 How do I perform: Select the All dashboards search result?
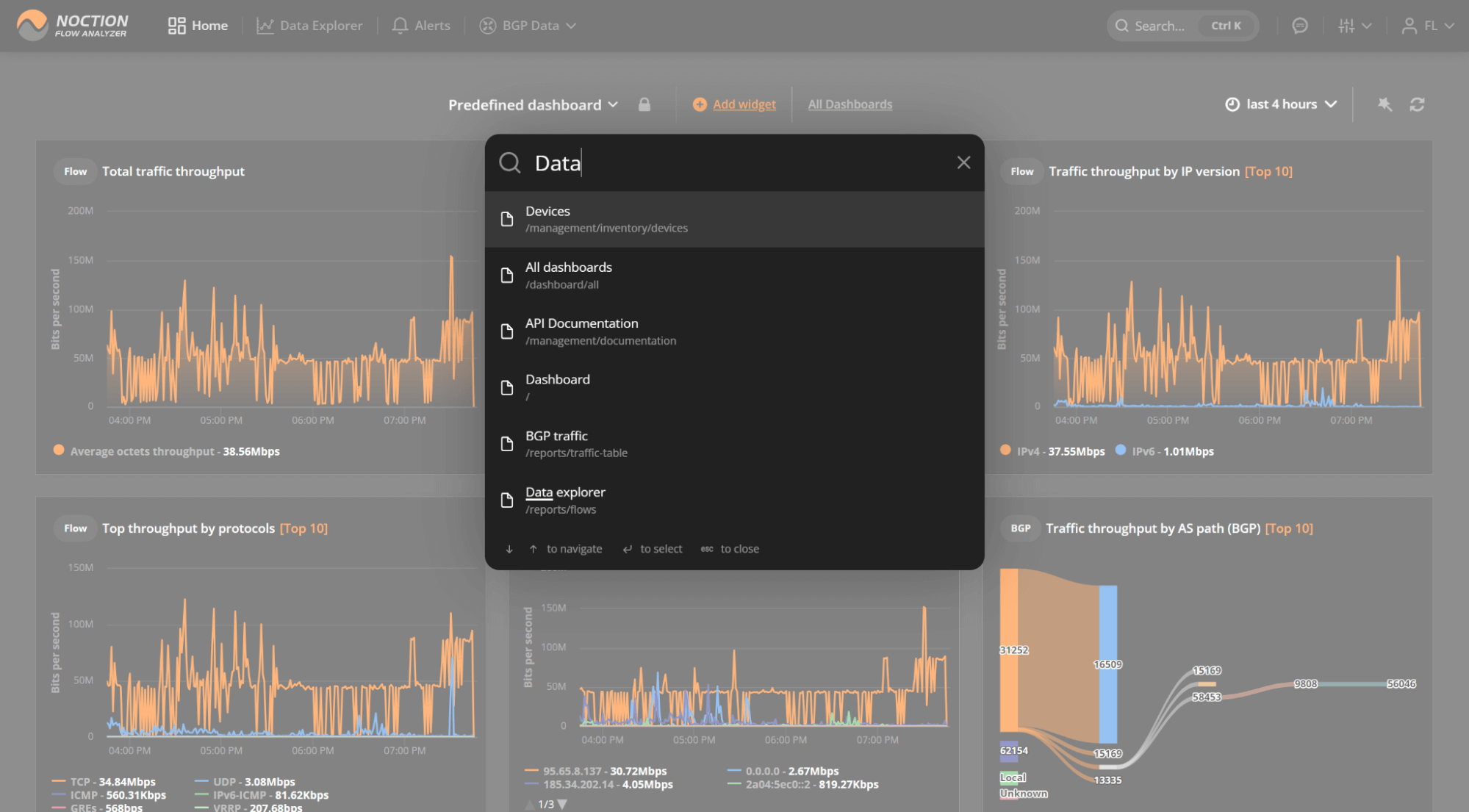[x=734, y=276]
